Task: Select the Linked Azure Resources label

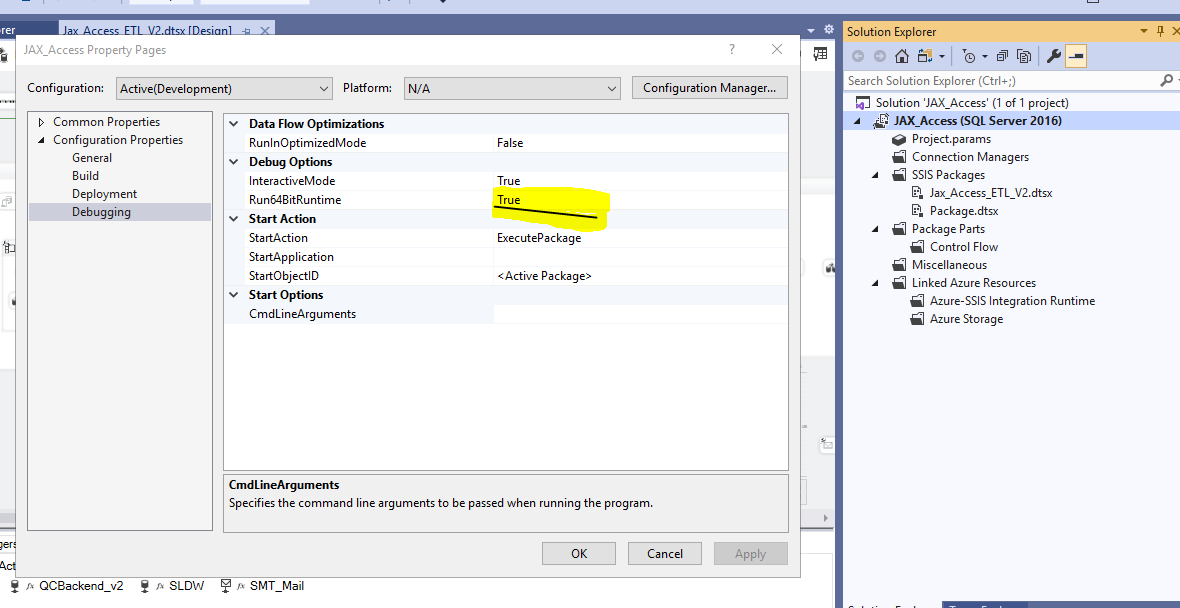Action: (974, 283)
